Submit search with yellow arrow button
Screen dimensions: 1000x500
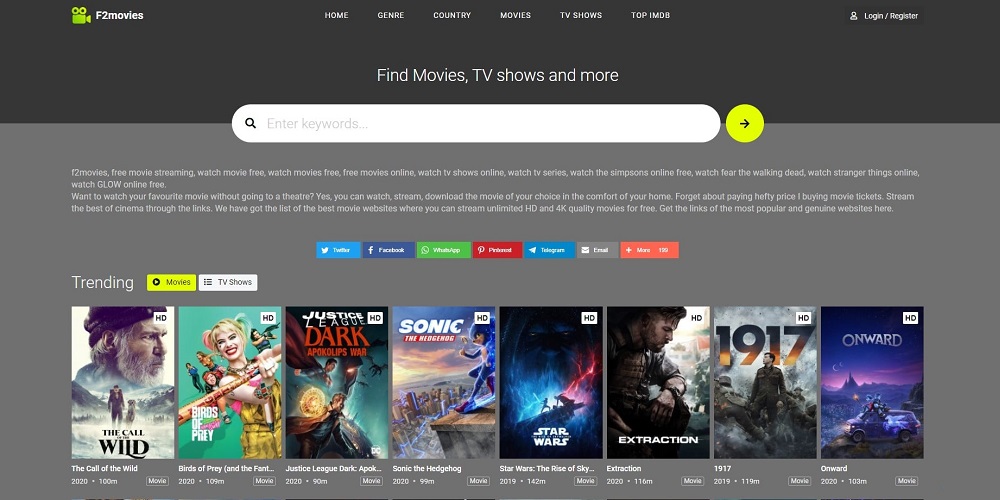pyautogui.click(x=744, y=123)
